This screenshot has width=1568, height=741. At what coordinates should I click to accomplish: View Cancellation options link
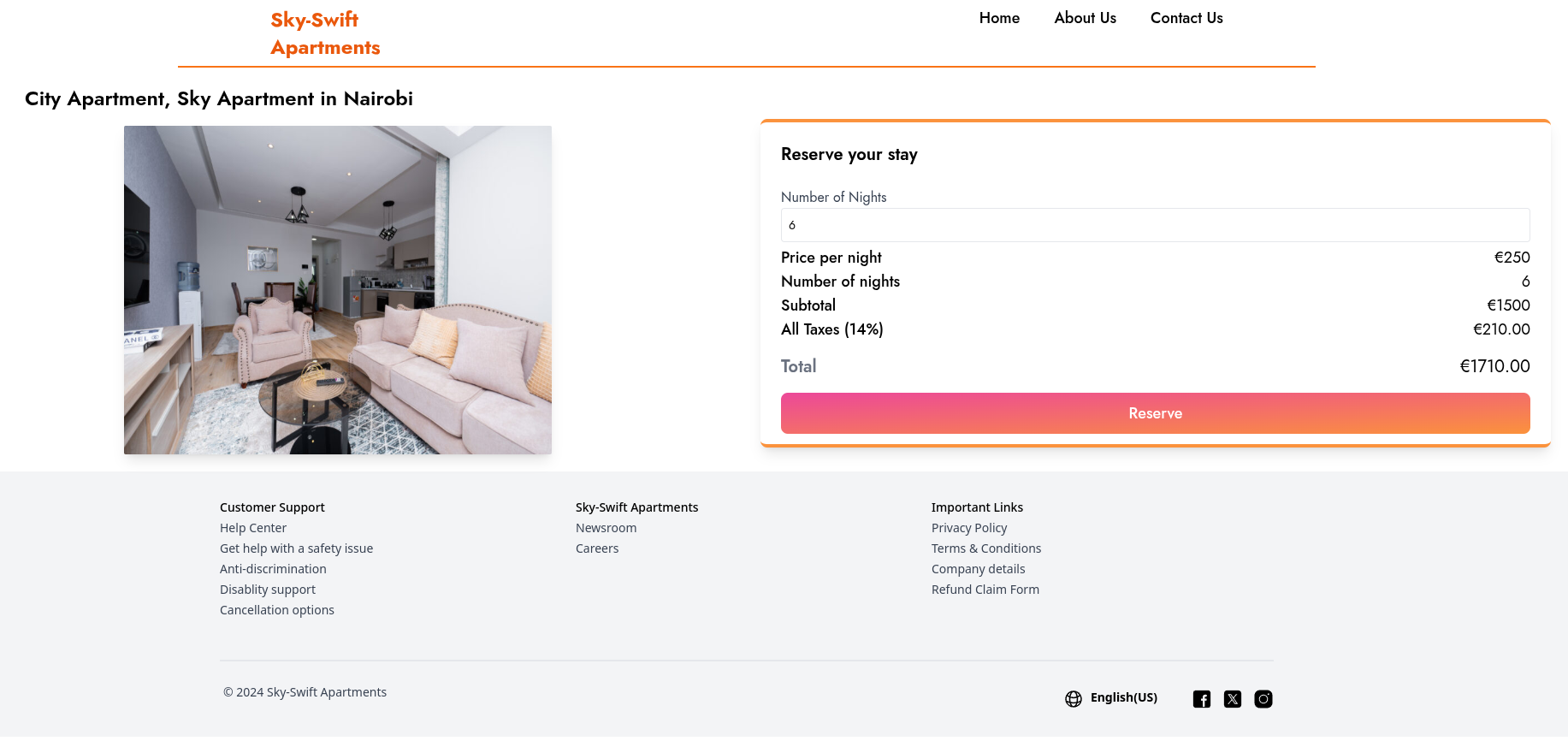(x=277, y=610)
